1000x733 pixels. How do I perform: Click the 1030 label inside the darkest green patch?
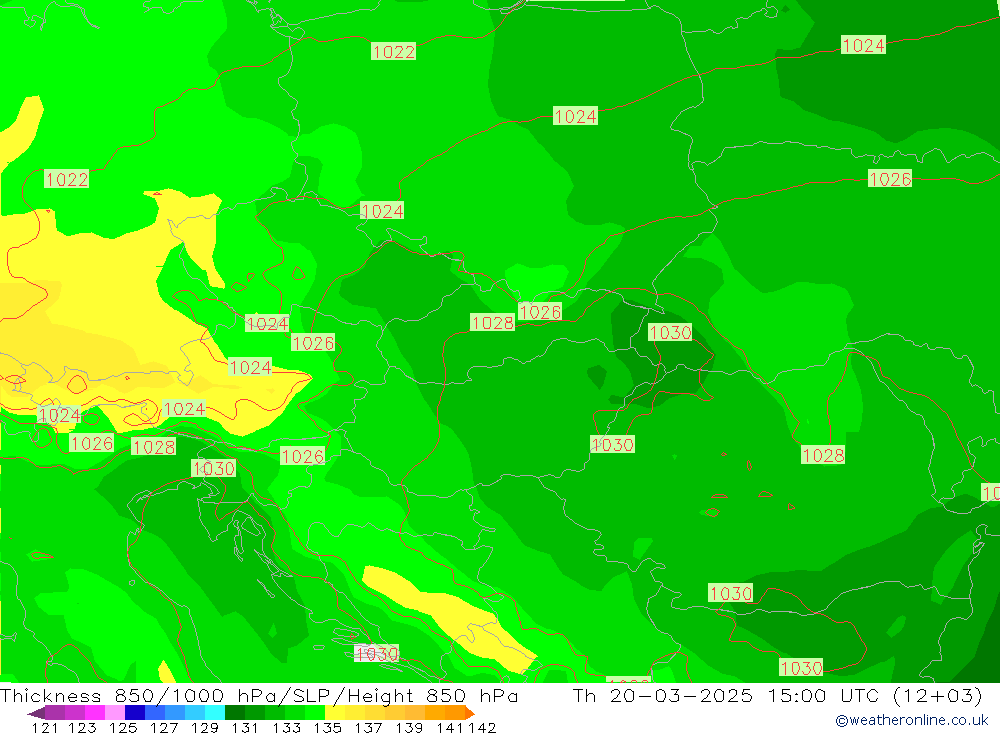tap(670, 332)
